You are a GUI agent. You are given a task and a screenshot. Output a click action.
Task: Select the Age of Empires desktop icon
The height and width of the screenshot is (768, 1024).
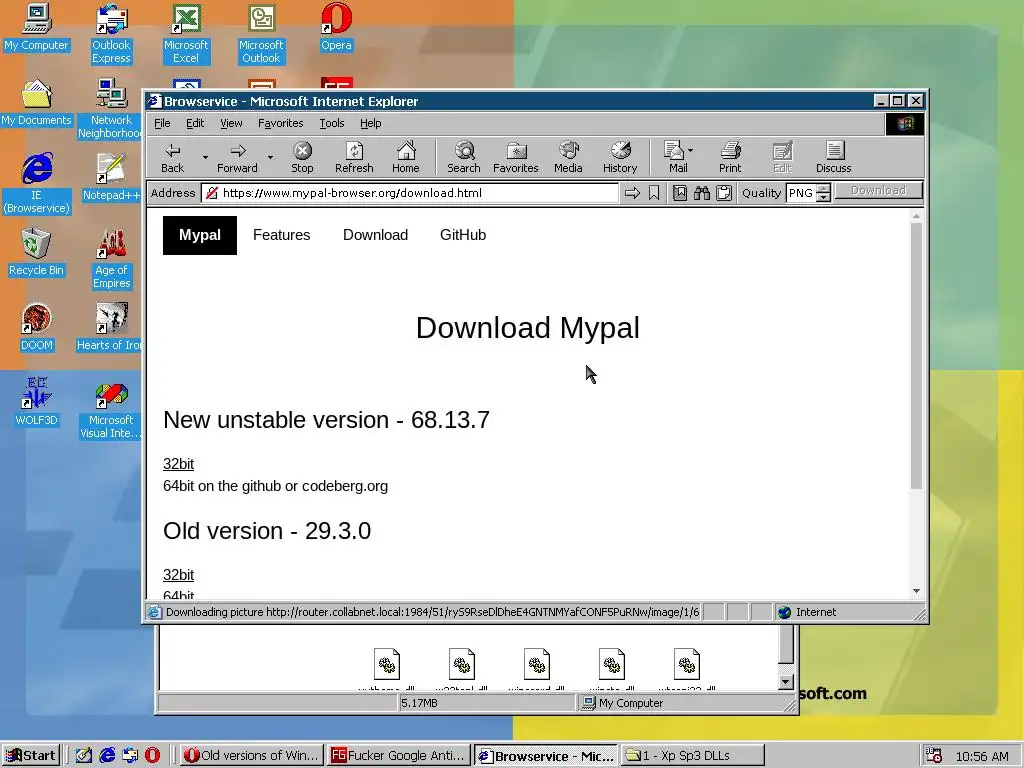(111, 259)
